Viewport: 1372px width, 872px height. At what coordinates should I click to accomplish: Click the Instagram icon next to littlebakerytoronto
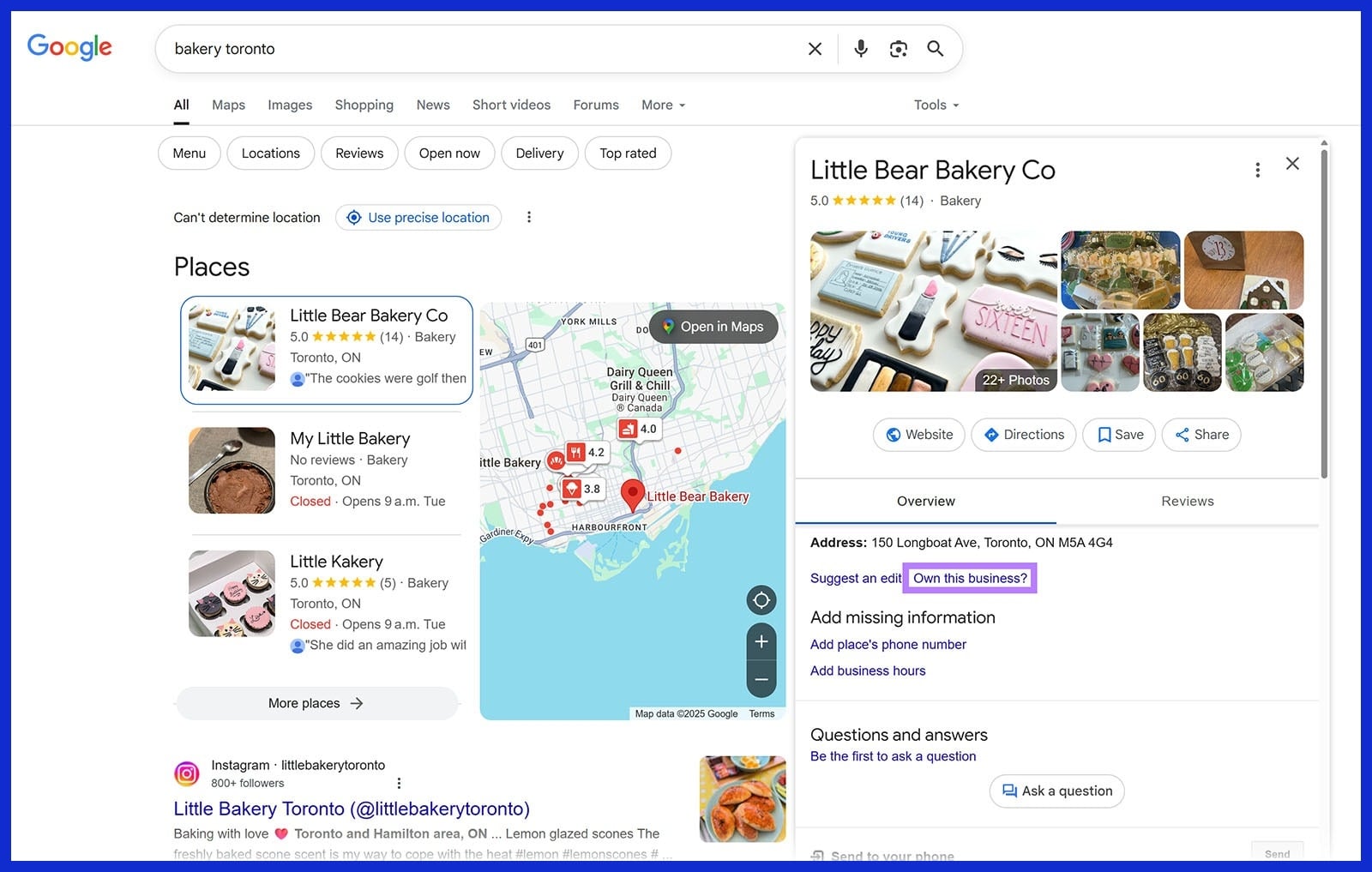click(187, 773)
